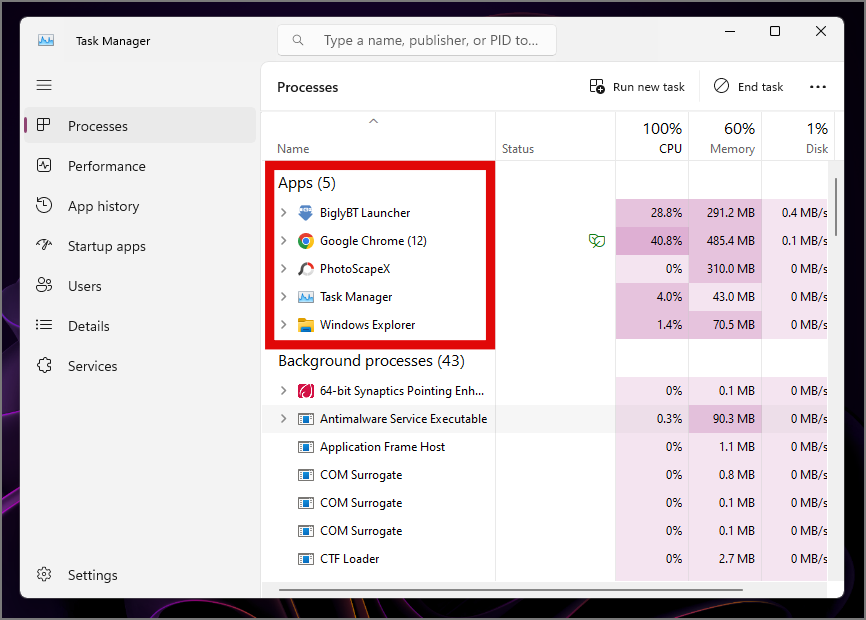
Task: Open the Services page
Action: 140,365
